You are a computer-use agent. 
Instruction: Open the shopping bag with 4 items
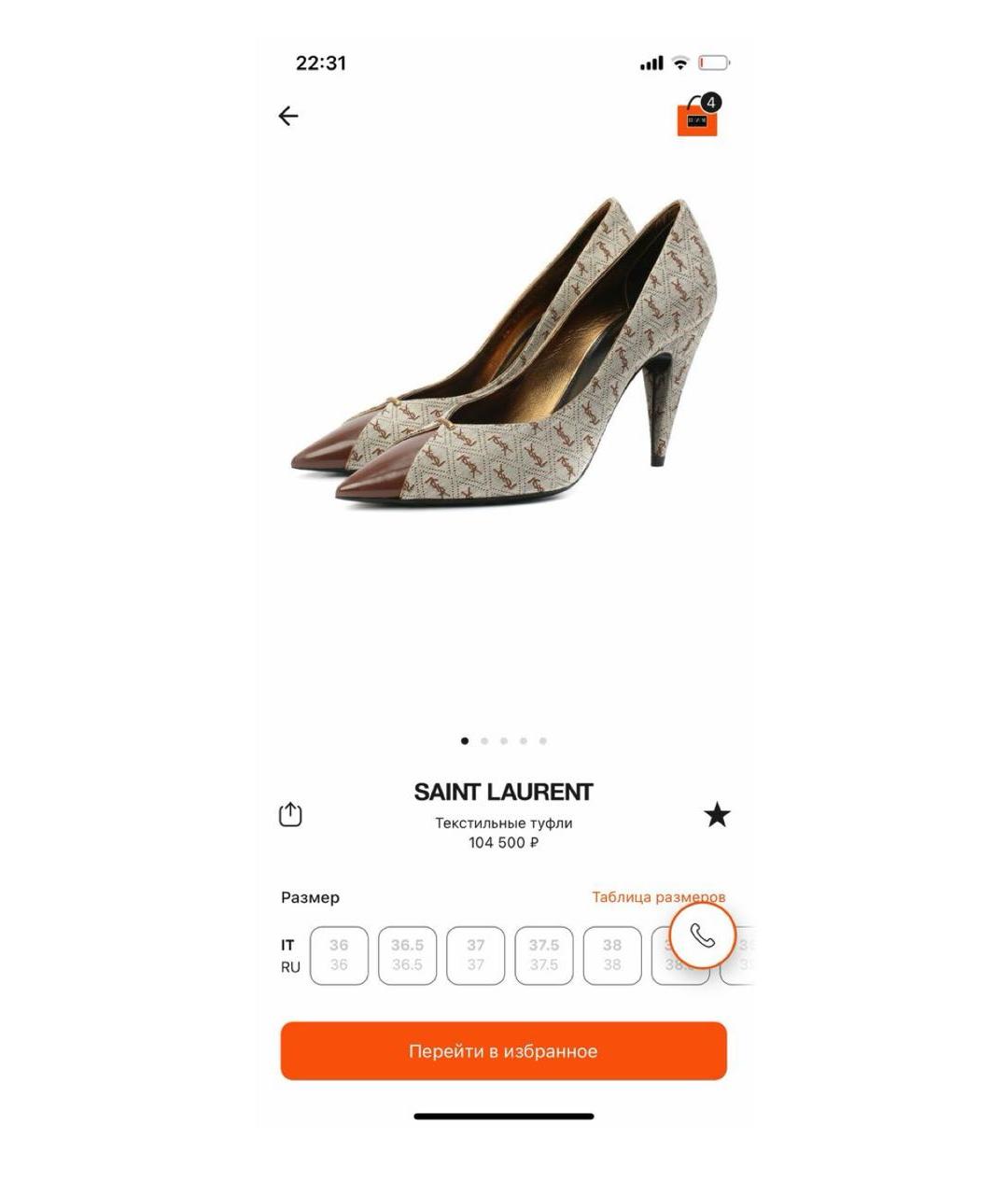tap(699, 116)
